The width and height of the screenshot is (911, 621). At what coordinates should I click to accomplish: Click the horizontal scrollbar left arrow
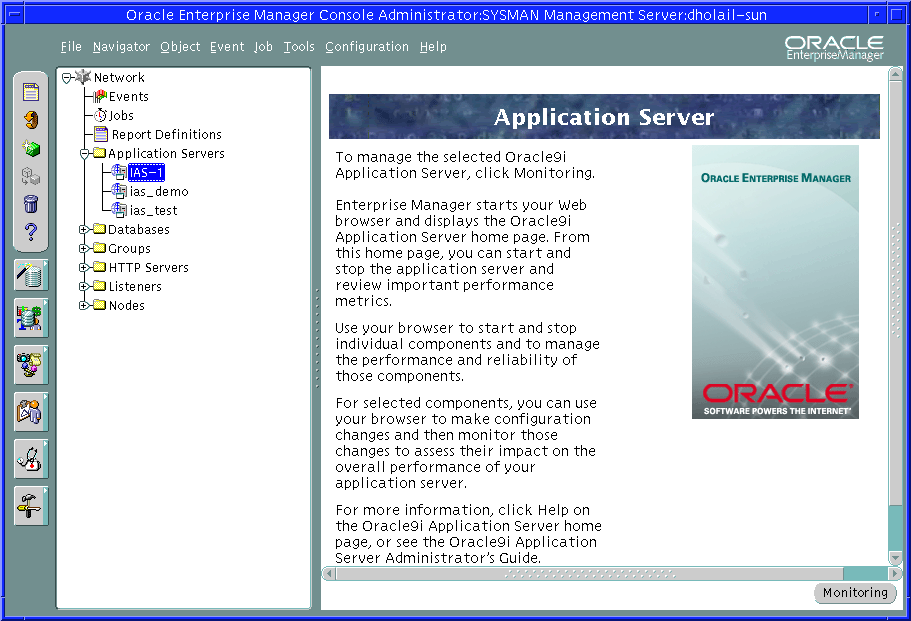point(329,574)
